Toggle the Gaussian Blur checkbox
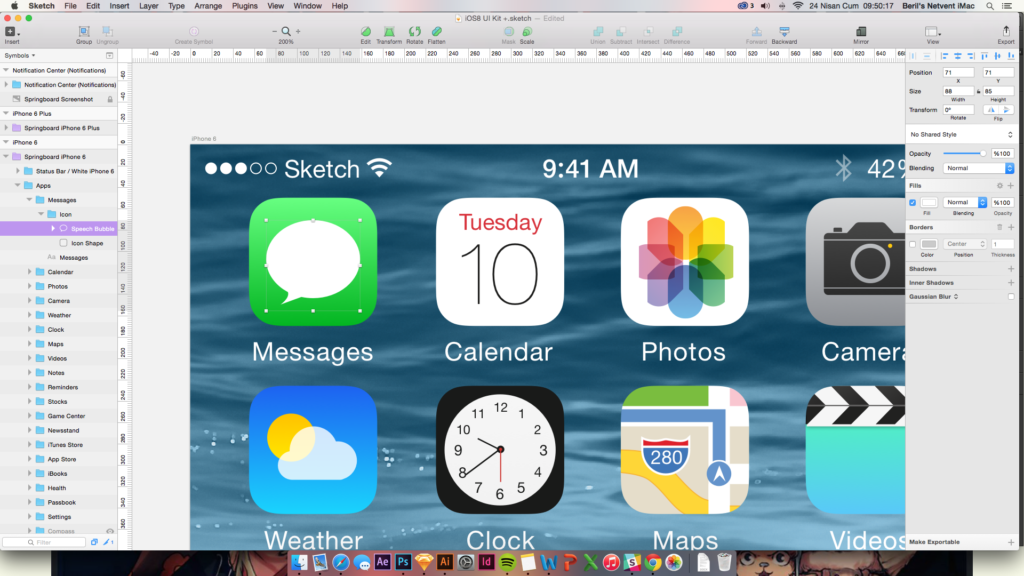1024x576 pixels. 1011,296
